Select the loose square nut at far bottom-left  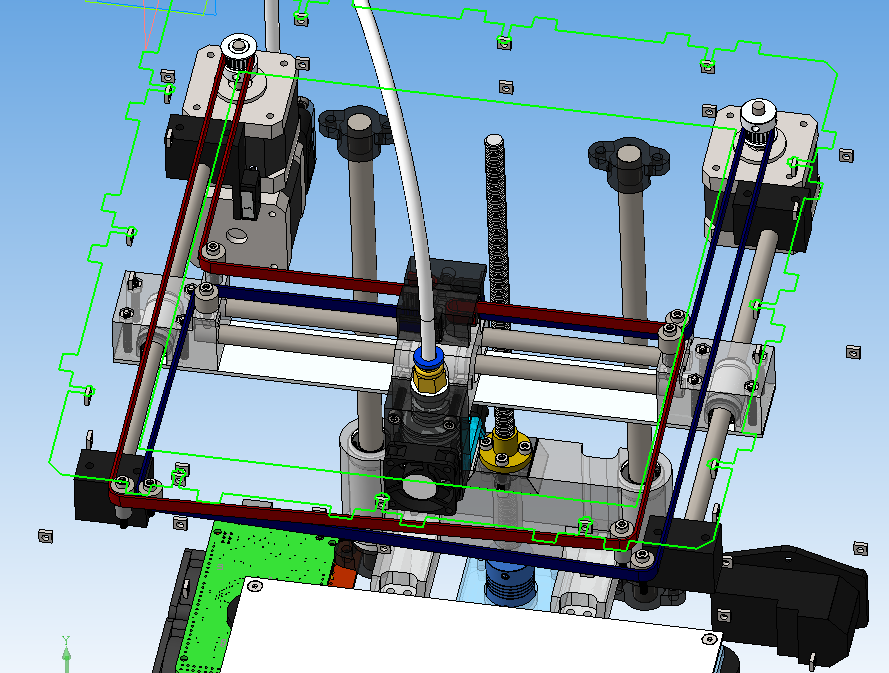pos(45,536)
